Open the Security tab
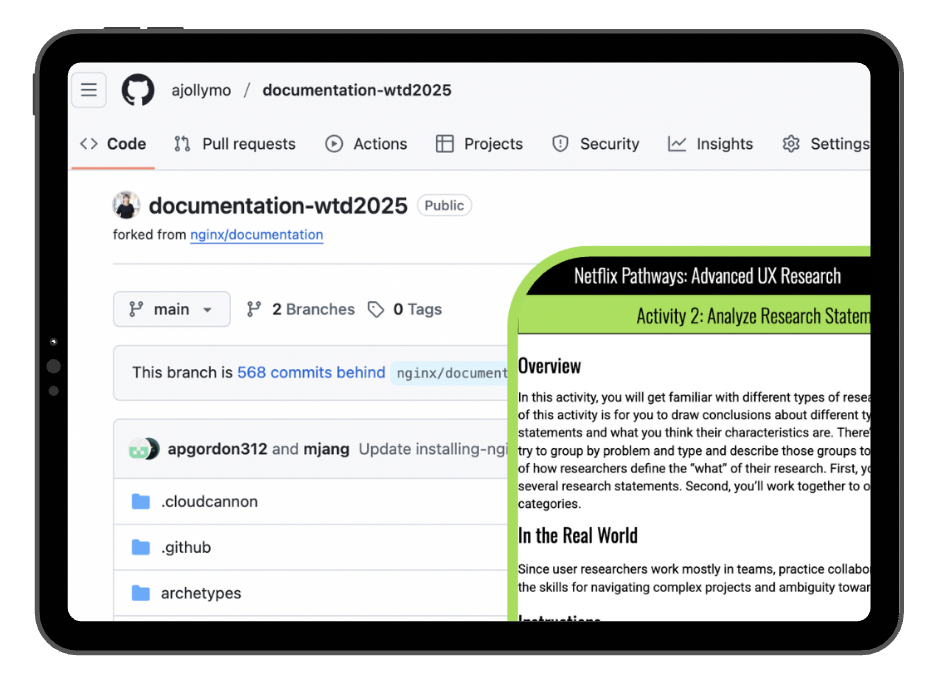This screenshot has height=690, width=932. [x=596, y=144]
